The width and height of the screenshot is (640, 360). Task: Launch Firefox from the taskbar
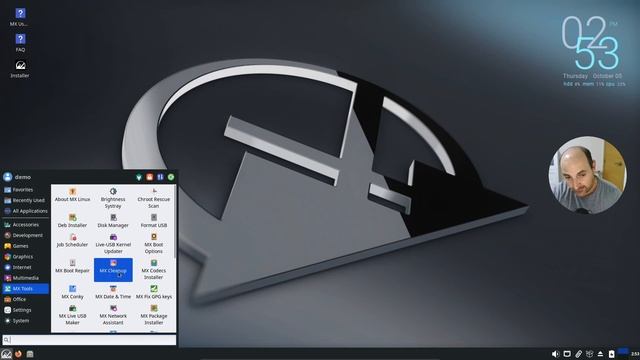tap(18, 354)
